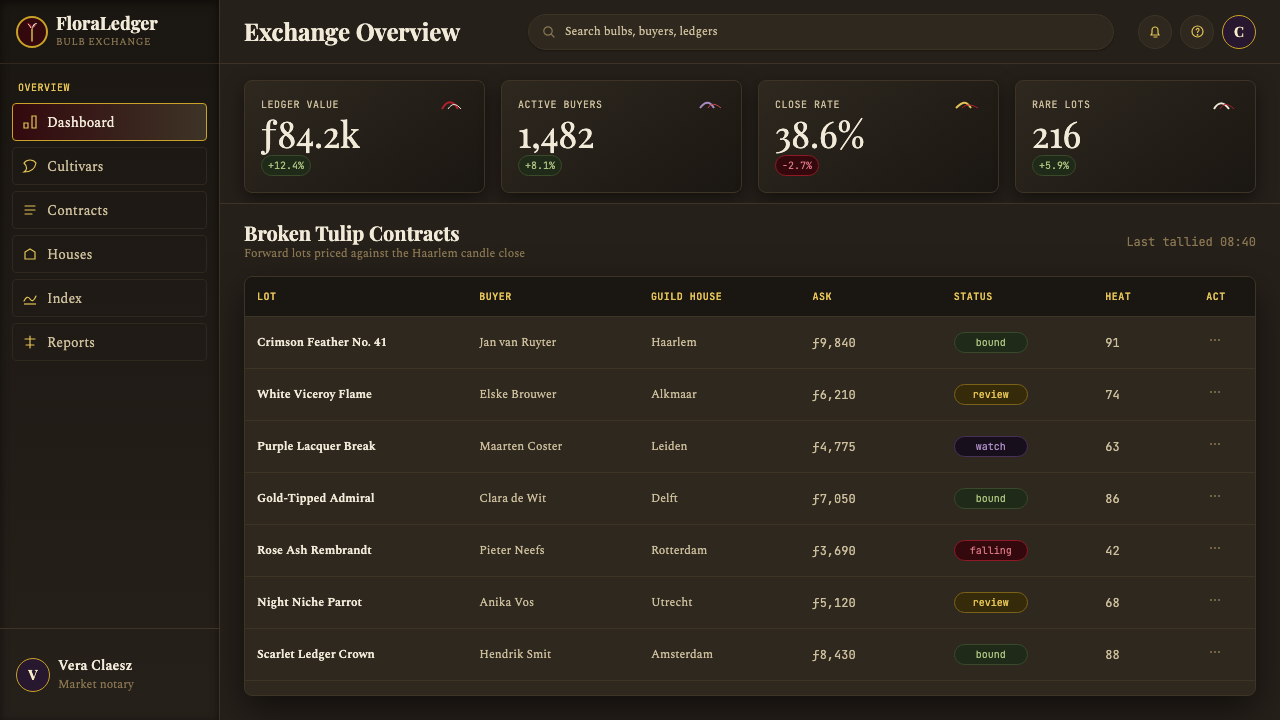Sort by the HEAT column header

pyautogui.click(x=1118, y=296)
